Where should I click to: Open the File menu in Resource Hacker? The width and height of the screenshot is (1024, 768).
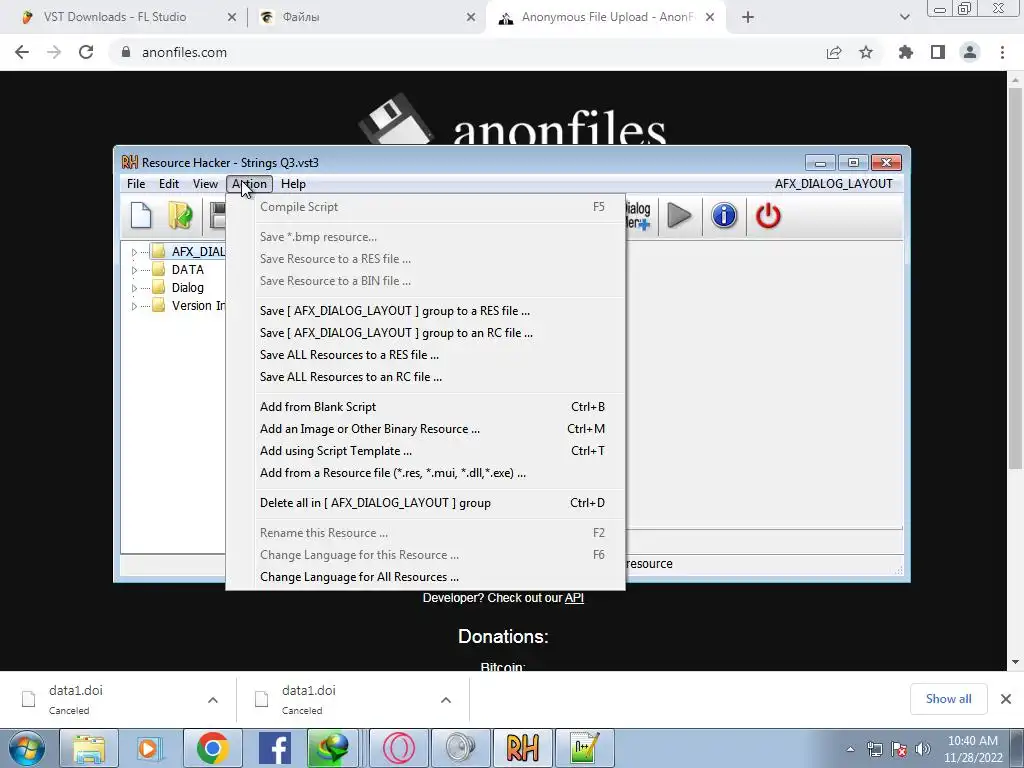[136, 184]
